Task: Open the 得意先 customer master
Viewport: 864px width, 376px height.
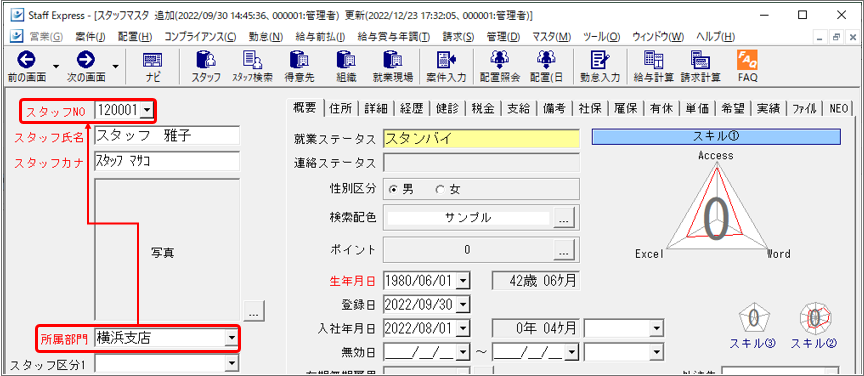Action: [299, 67]
